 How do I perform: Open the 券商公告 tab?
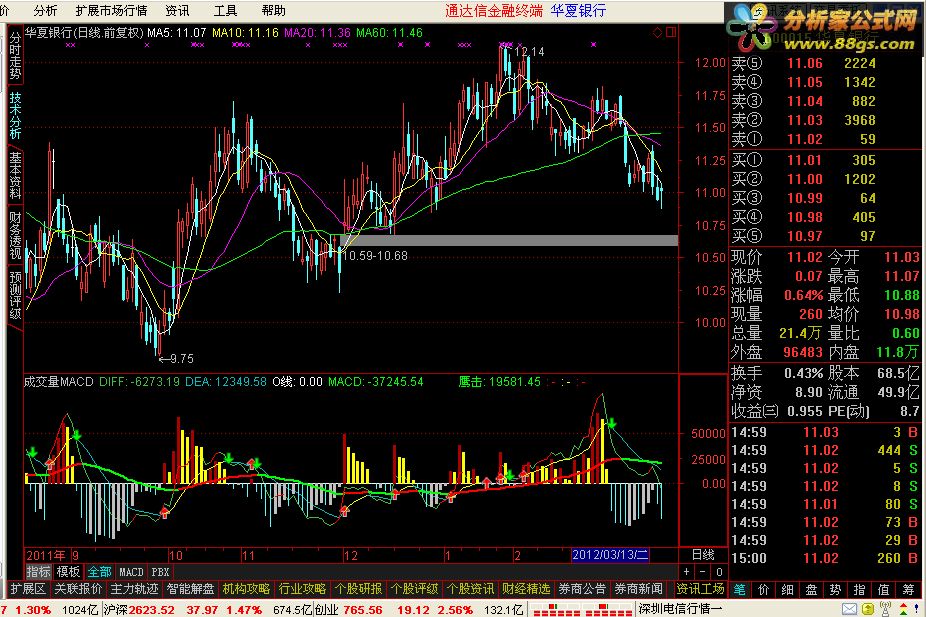coord(582,589)
